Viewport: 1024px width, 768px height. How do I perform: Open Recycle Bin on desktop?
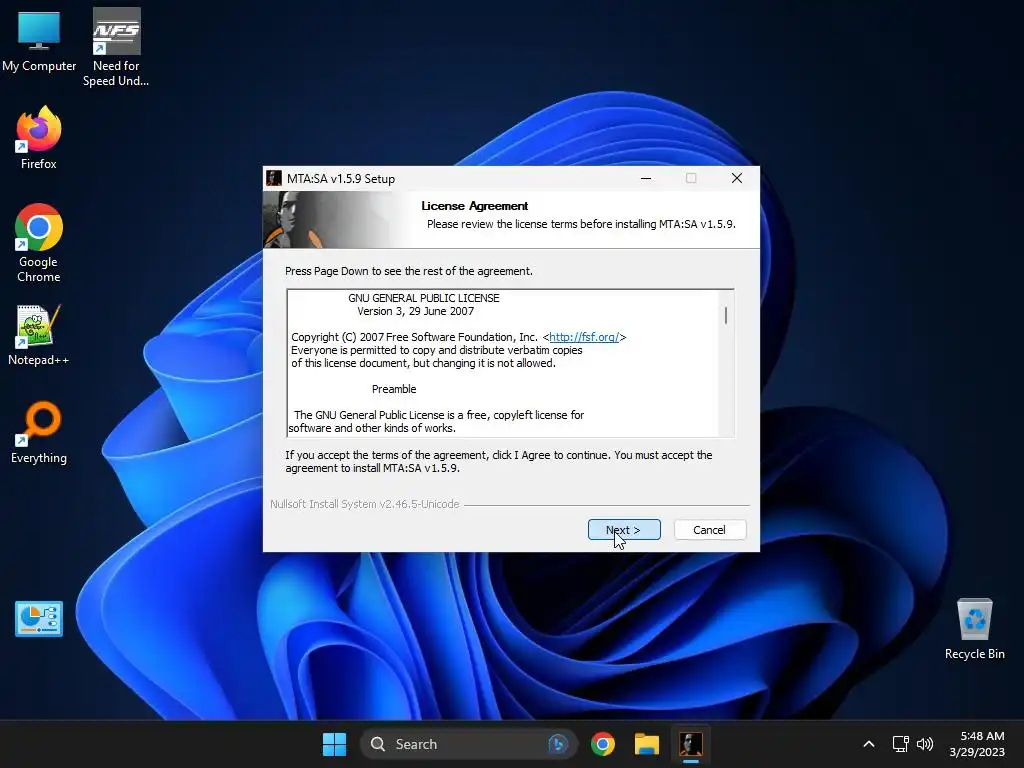974,629
